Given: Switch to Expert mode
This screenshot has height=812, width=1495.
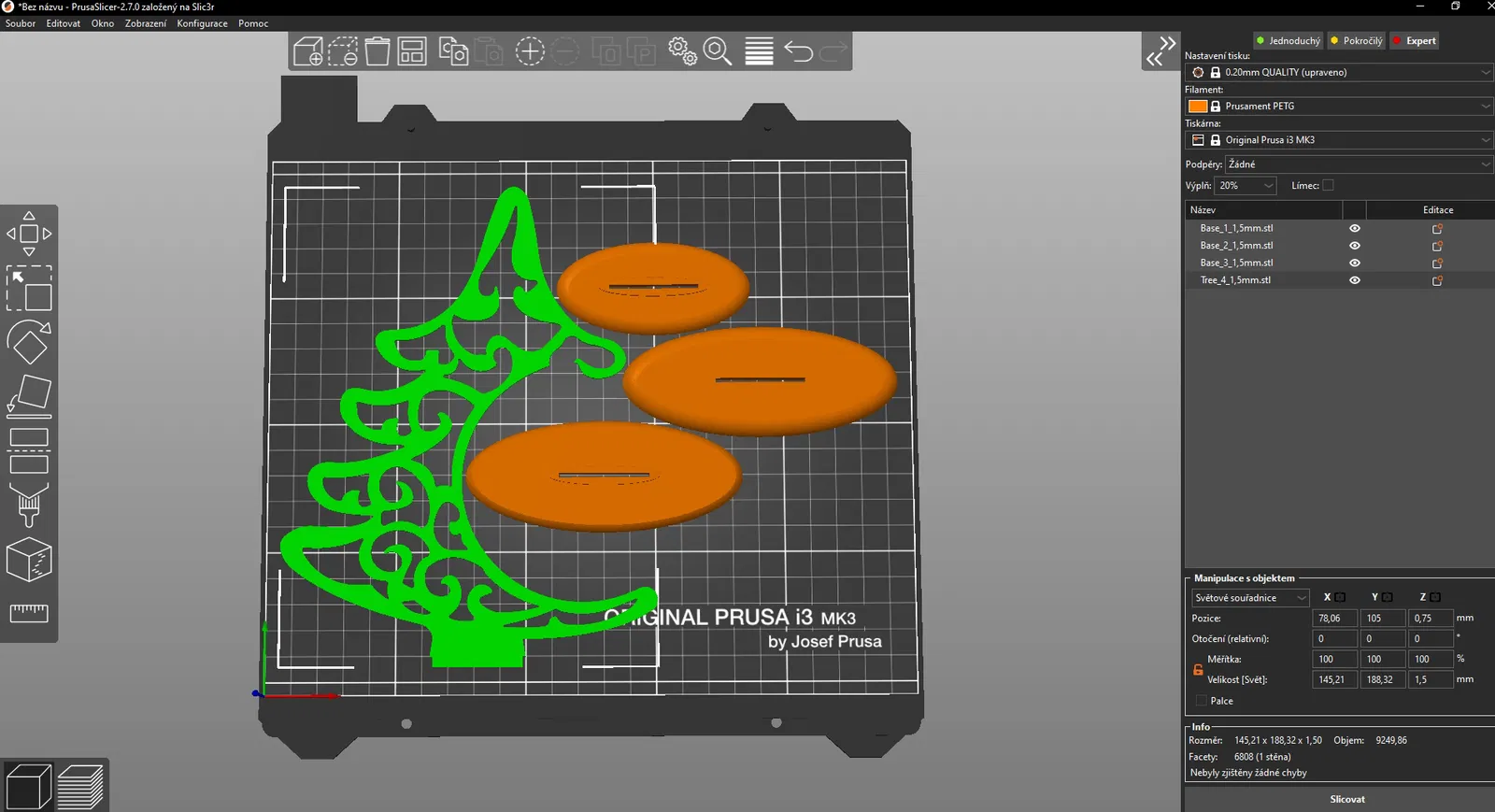Looking at the screenshot, I should click(x=1415, y=41).
